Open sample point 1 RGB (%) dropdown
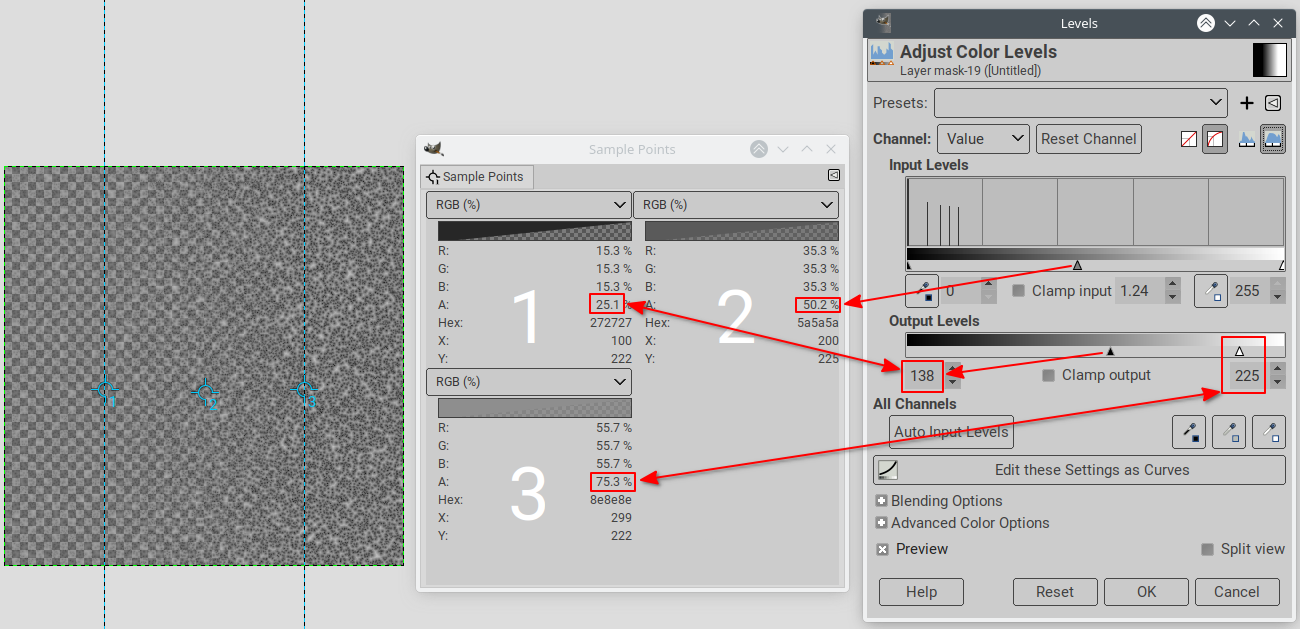Screen dimensions: 1300x629 528,205
